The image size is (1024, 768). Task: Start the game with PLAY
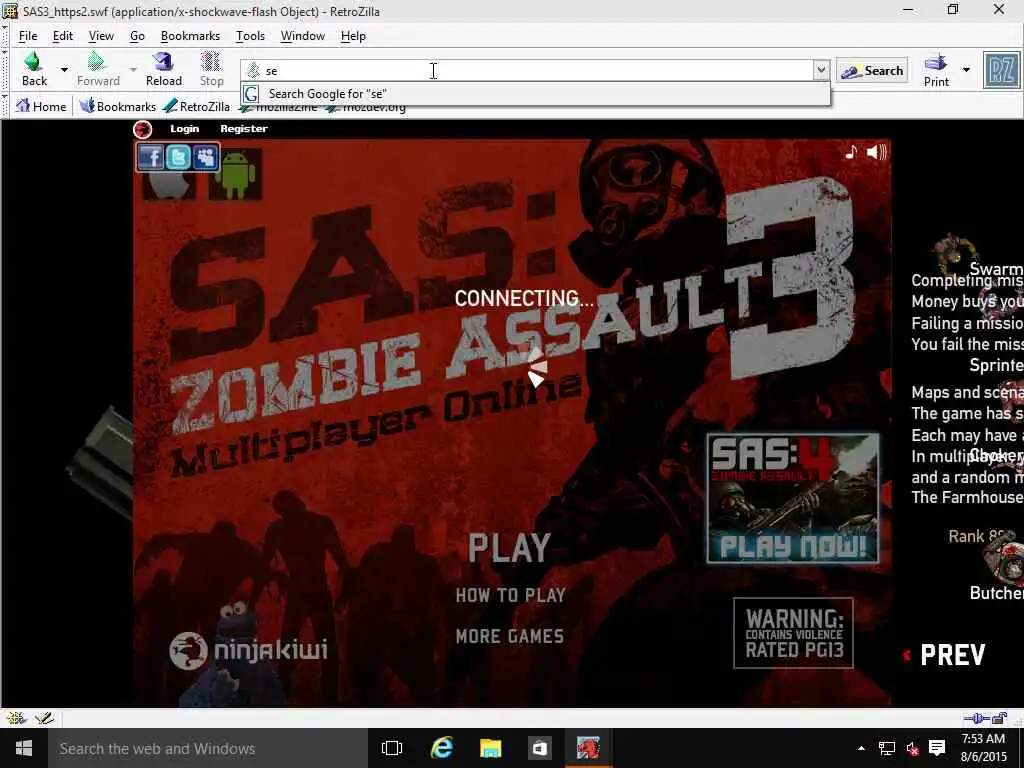509,549
